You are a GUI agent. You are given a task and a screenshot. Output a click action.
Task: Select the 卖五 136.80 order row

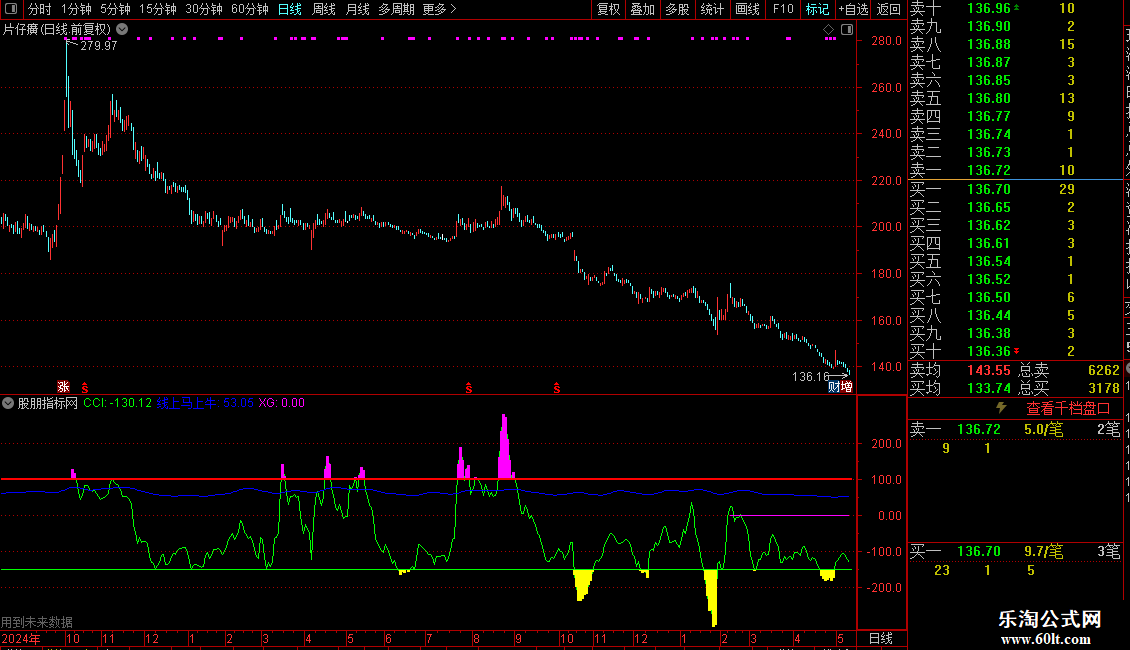tap(1015, 98)
